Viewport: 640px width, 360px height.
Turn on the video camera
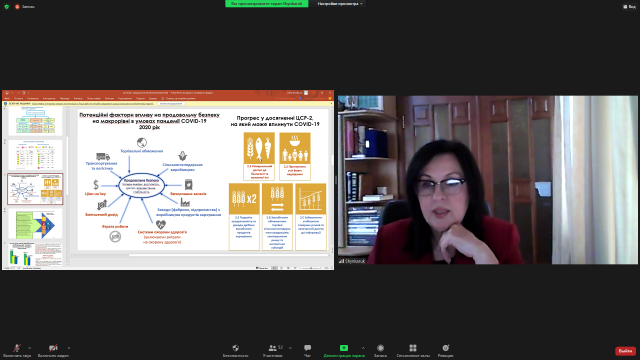coord(53,350)
